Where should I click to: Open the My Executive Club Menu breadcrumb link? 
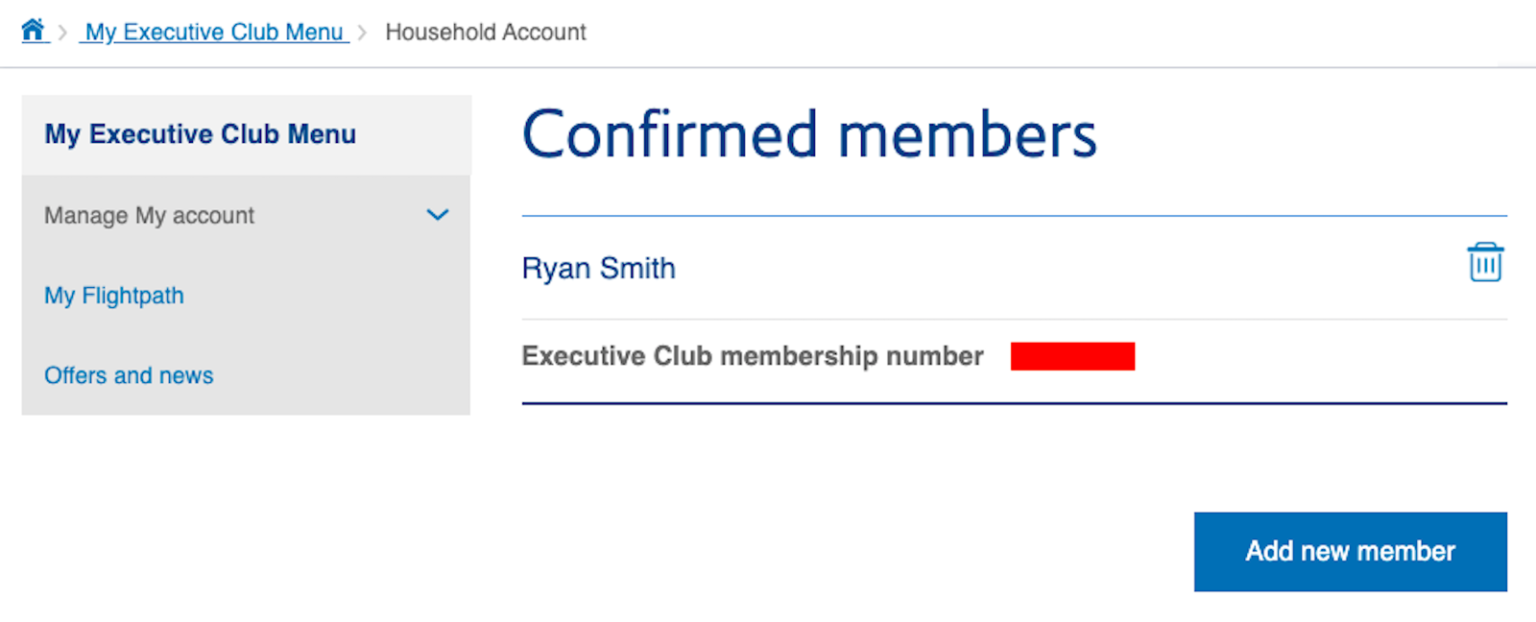click(213, 31)
